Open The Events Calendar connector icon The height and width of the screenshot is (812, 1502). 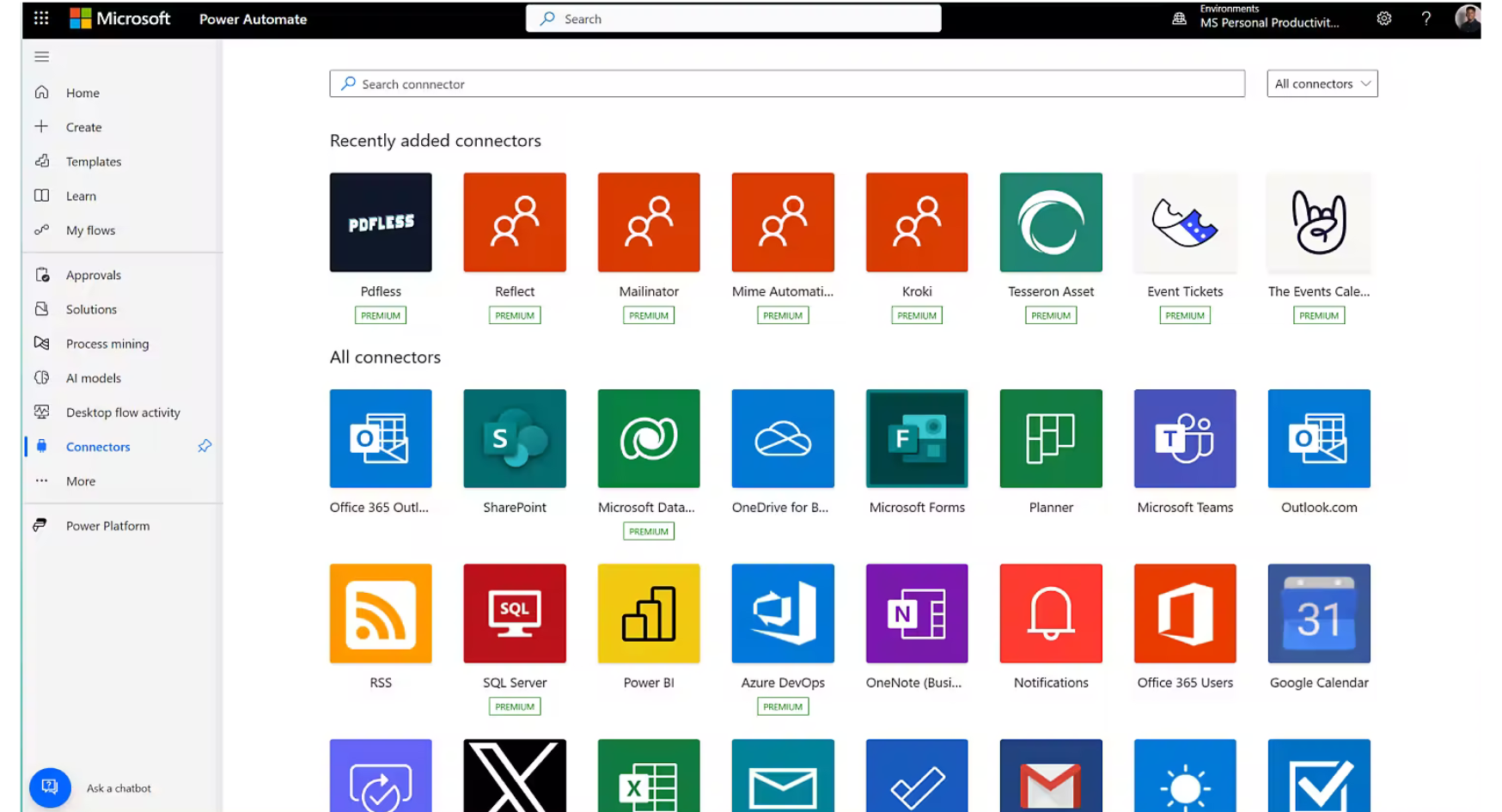pos(1319,222)
